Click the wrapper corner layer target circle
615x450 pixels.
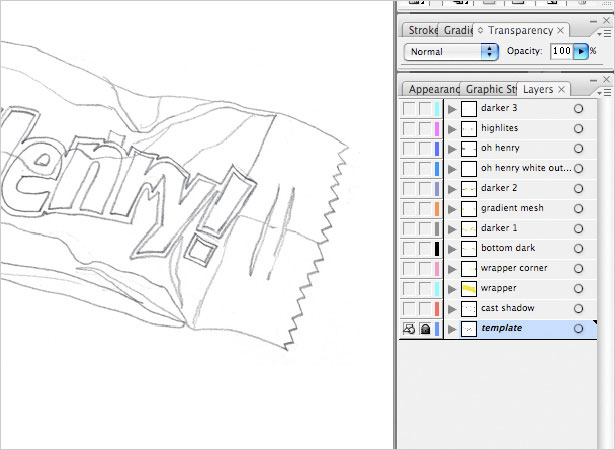(579, 269)
